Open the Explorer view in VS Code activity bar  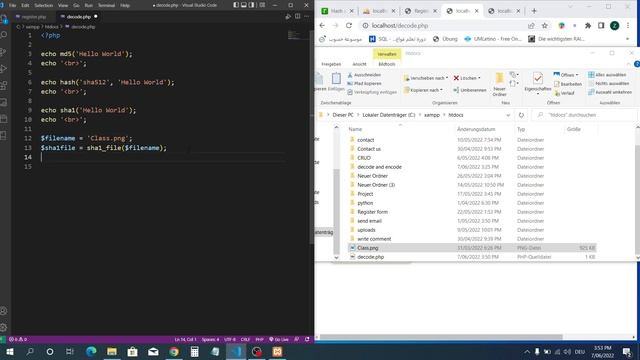[4, 19]
